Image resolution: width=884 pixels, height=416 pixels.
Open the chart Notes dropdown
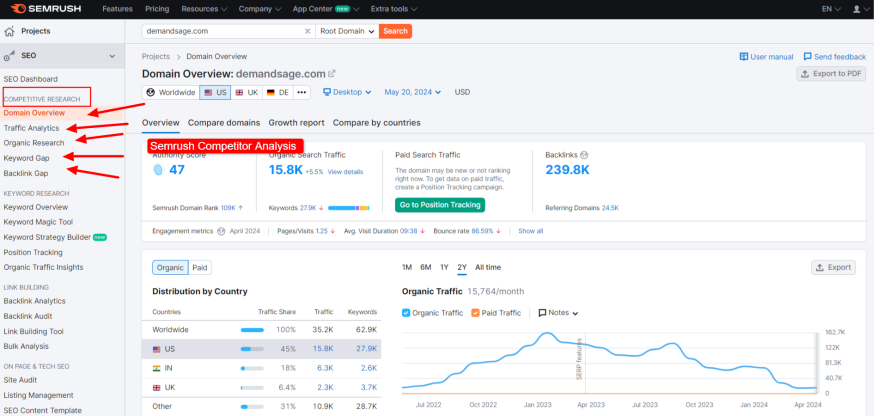coord(558,313)
